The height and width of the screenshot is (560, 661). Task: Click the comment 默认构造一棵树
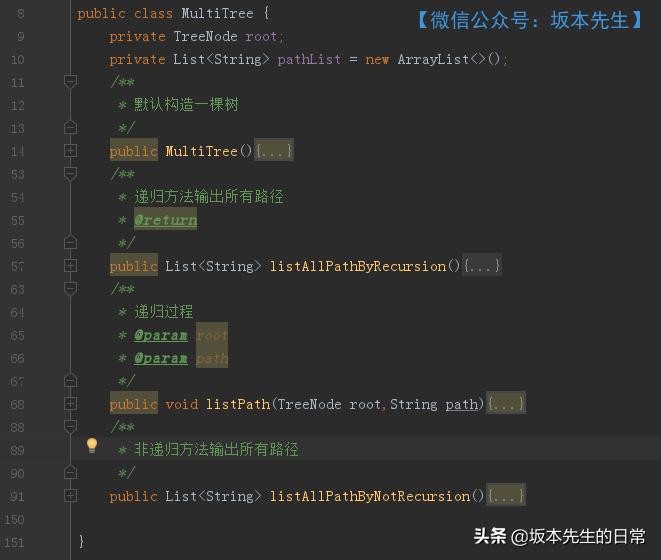[186, 104]
